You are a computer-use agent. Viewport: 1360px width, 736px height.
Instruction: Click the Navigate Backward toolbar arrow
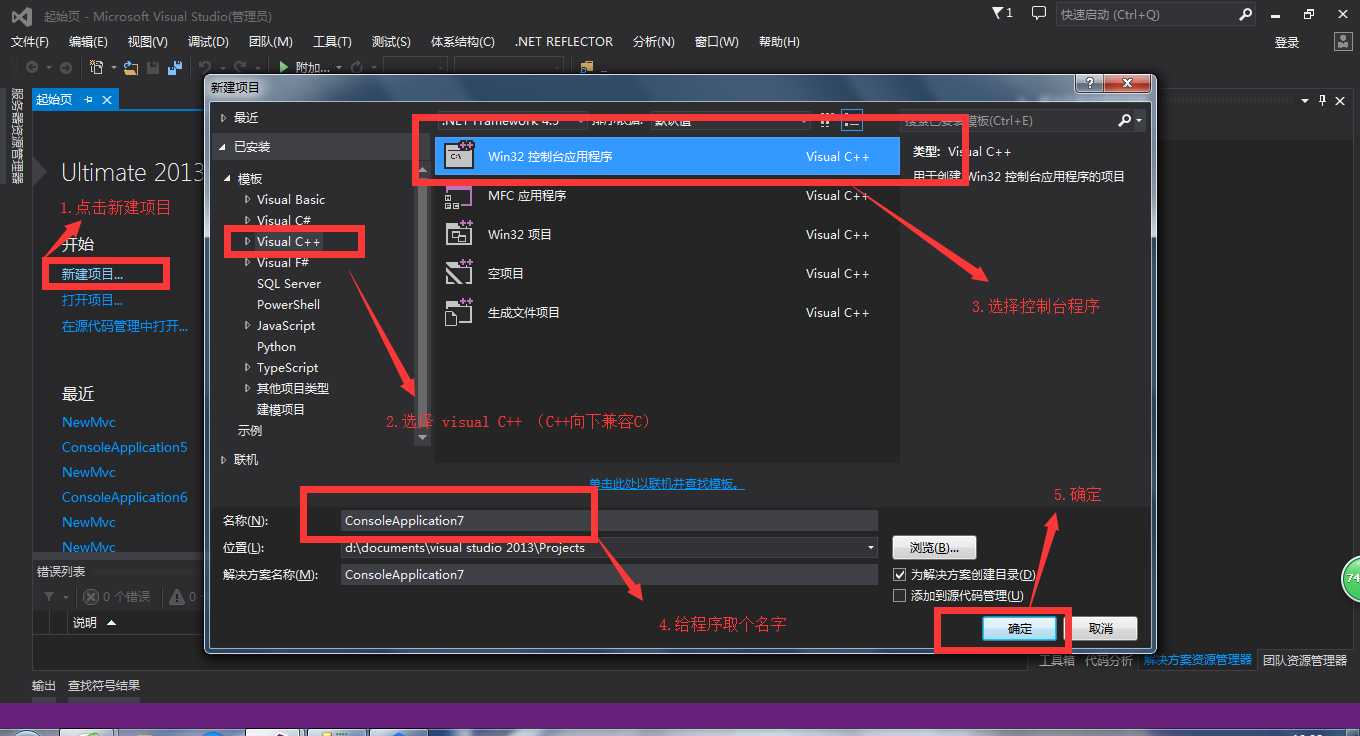coord(32,67)
